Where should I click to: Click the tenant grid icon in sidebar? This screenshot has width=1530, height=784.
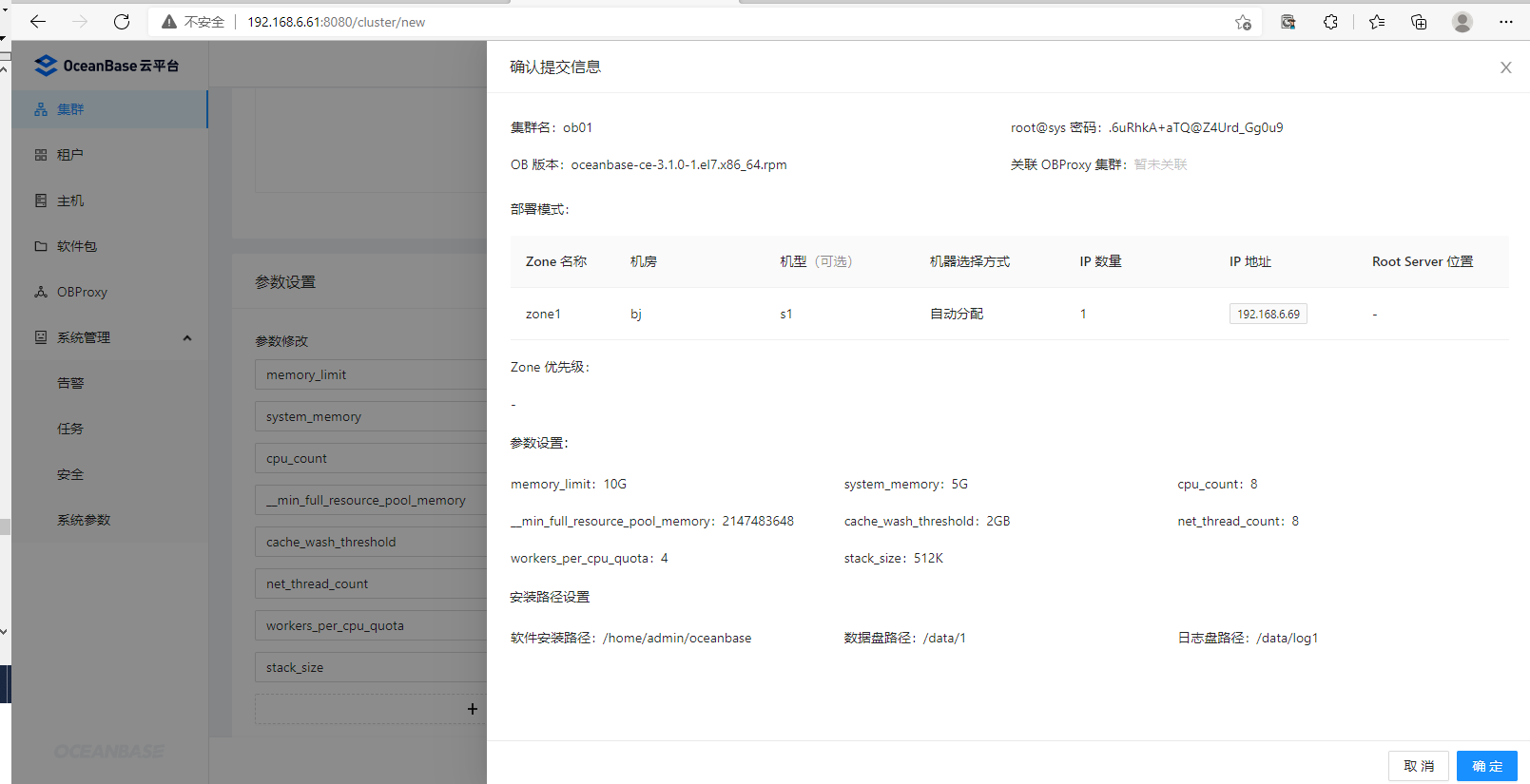41,155
